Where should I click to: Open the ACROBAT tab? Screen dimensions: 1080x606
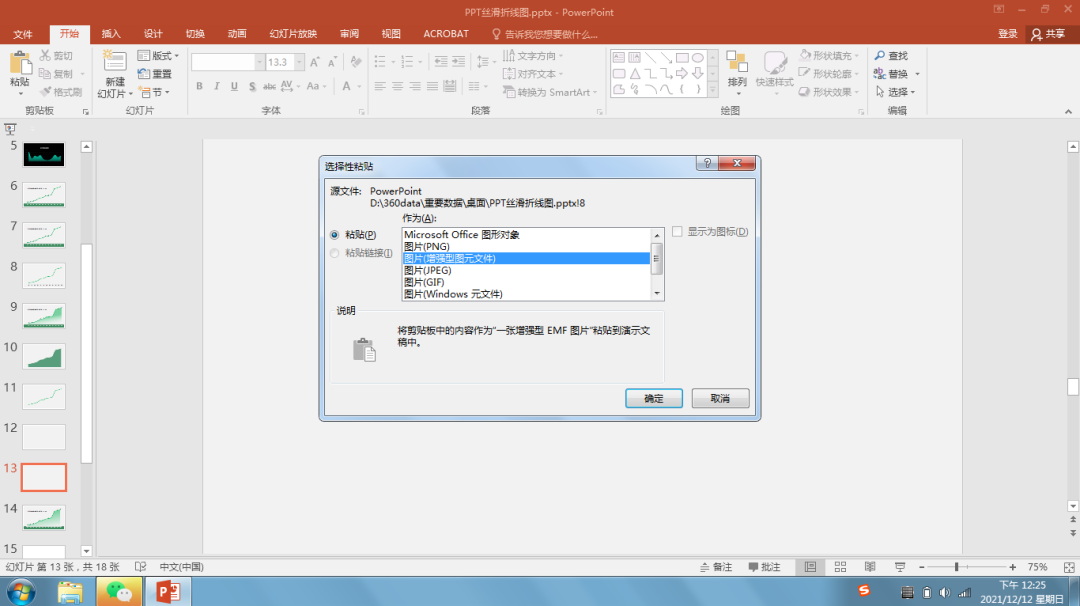pyautogui.click(x=446, y=34)
